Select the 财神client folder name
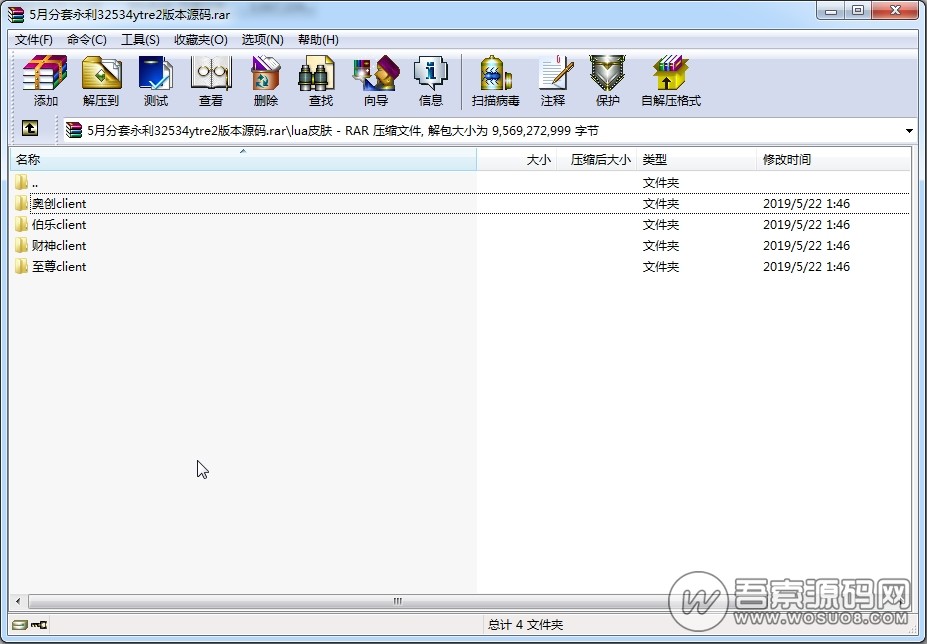This screenshot has height=644, width=927. tap(59, 245)
